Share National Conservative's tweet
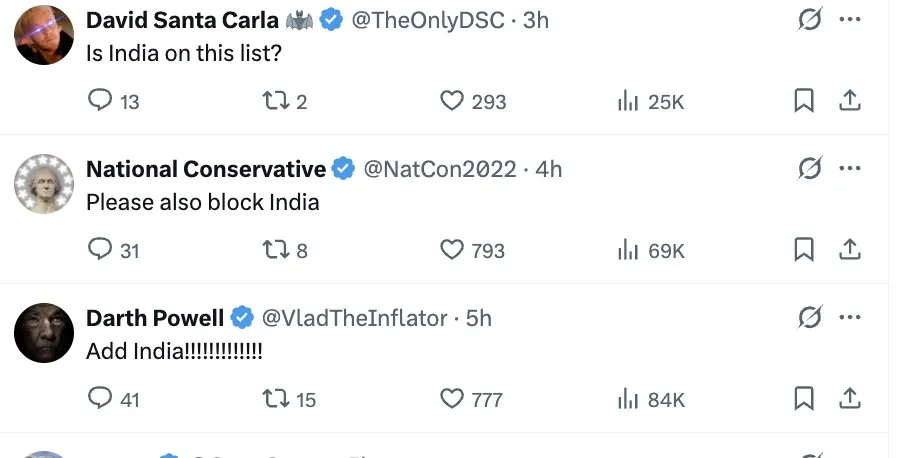This screenshot has height=458, width=916. pyautogui.click(x=849, y=250)
